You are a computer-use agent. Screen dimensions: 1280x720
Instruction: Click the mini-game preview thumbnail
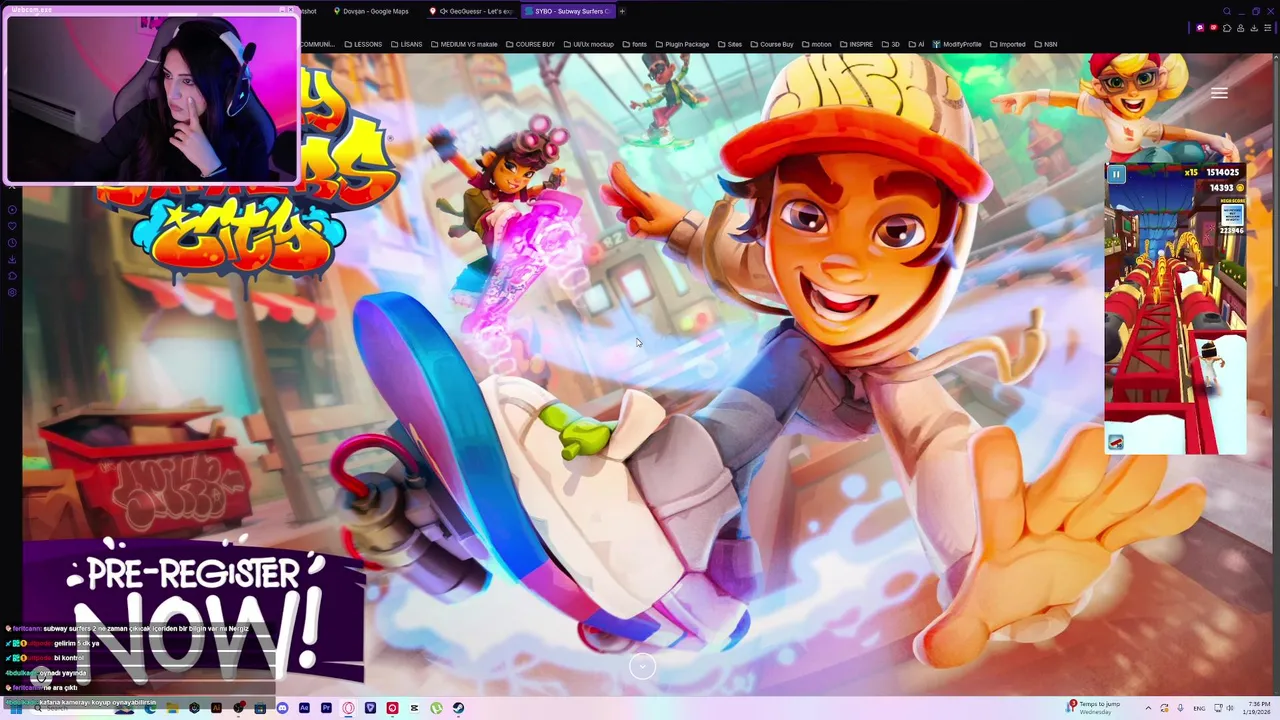coord(1176,309)
